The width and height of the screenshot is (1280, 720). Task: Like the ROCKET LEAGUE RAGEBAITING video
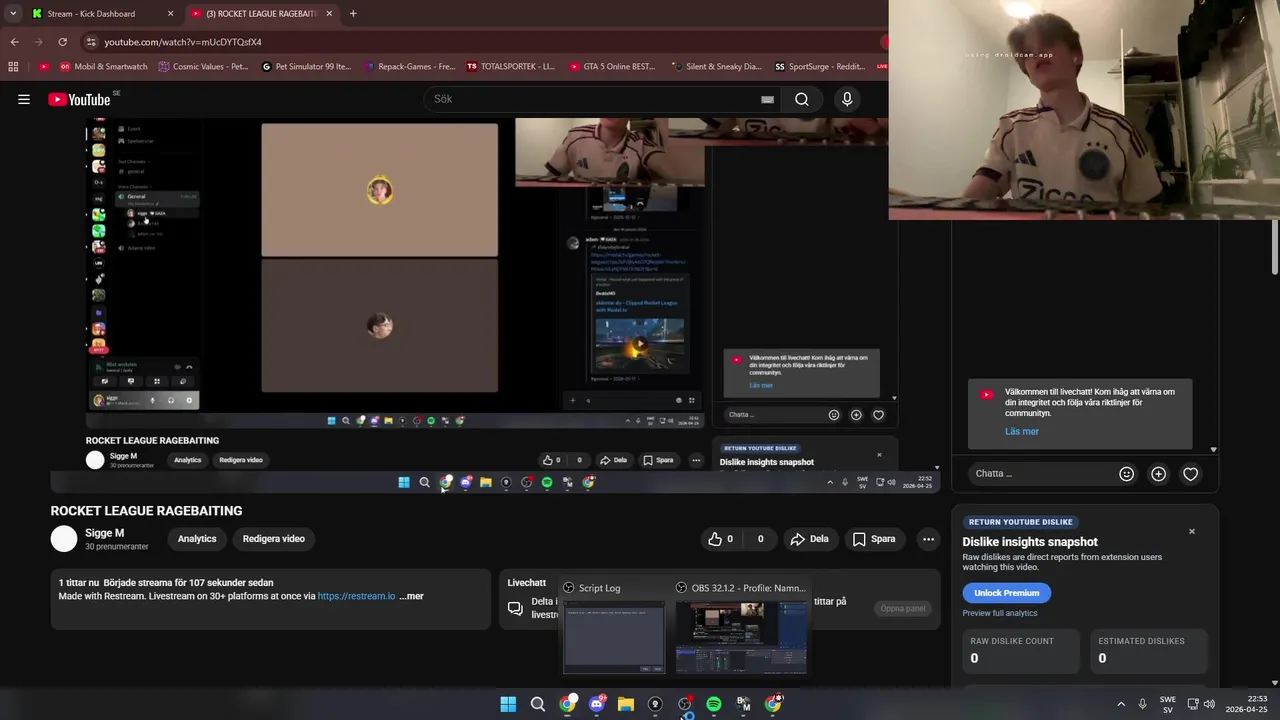coord(721,539)
